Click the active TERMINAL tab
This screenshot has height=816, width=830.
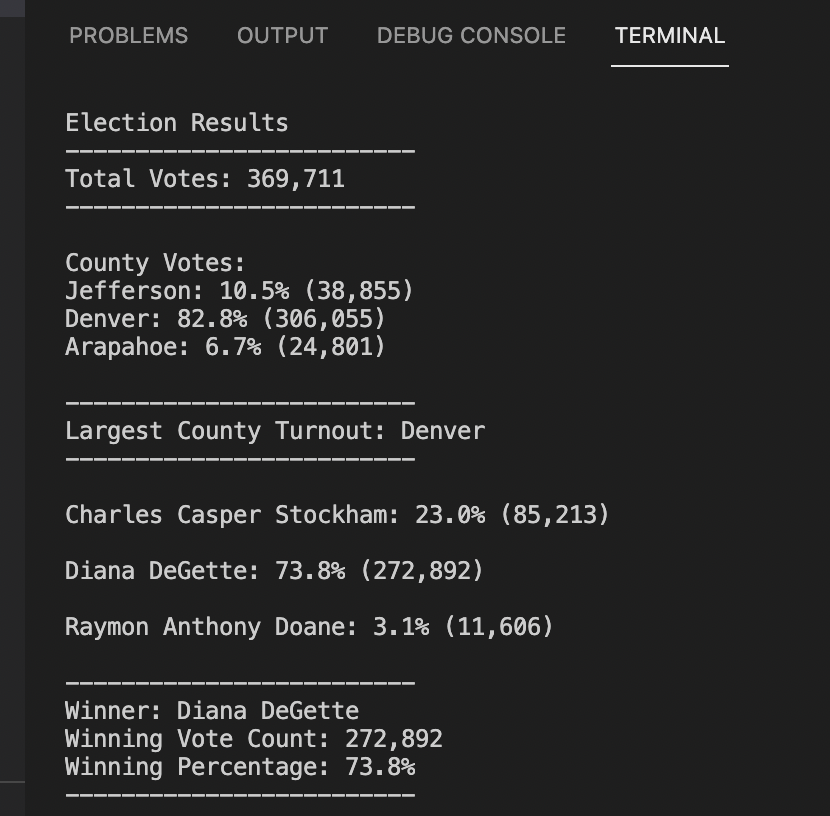(x=669, y=35)
